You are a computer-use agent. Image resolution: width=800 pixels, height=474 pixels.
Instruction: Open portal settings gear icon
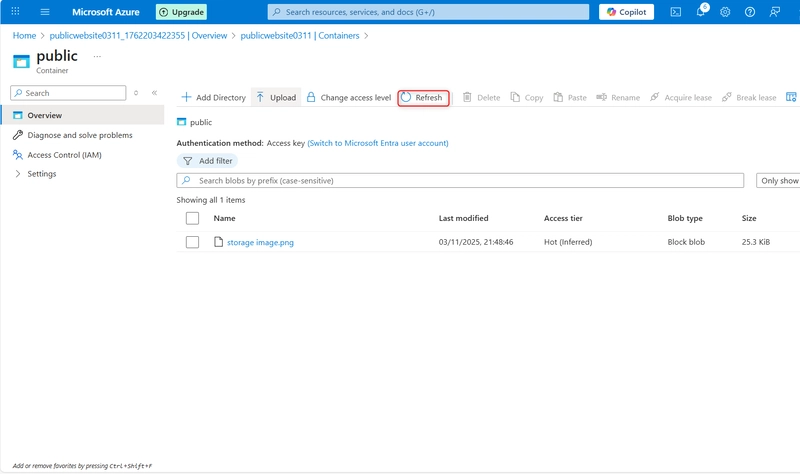[x=725, y=12]
